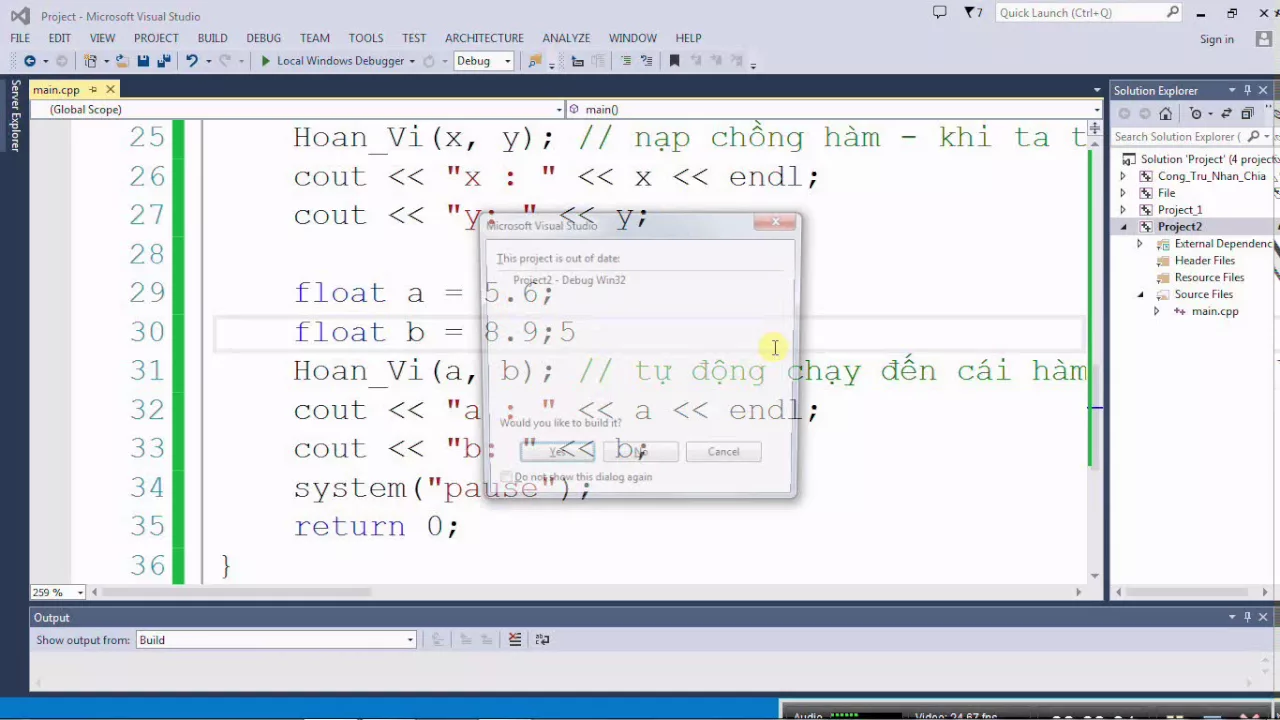The width and height of the screenshot is (1280, 720).
Task: Open the Server Explorer side tab
Action: coord(15,117)
